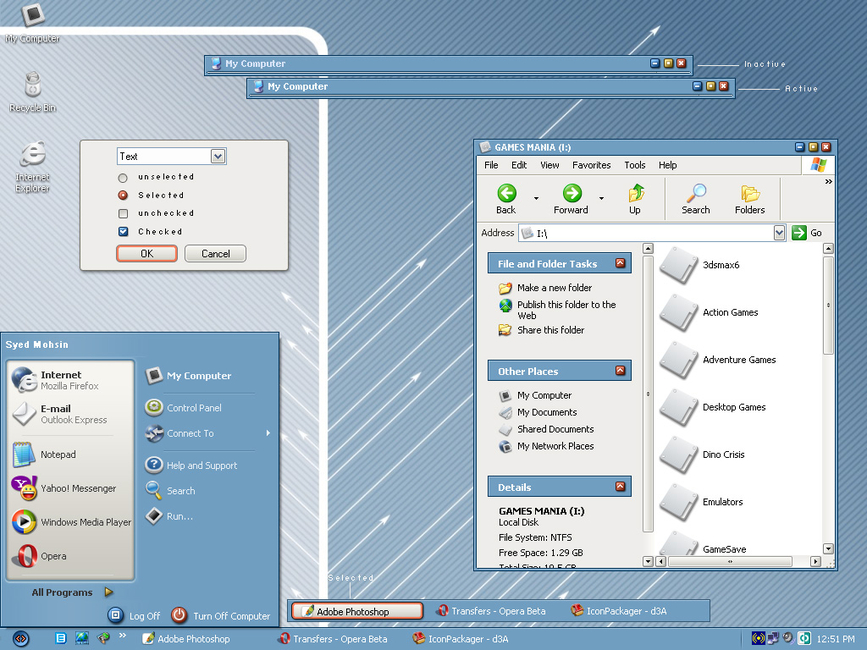Click the Back arrow in GAMES MANIA window
The image size is (867, 650).
tap(506, 199)
